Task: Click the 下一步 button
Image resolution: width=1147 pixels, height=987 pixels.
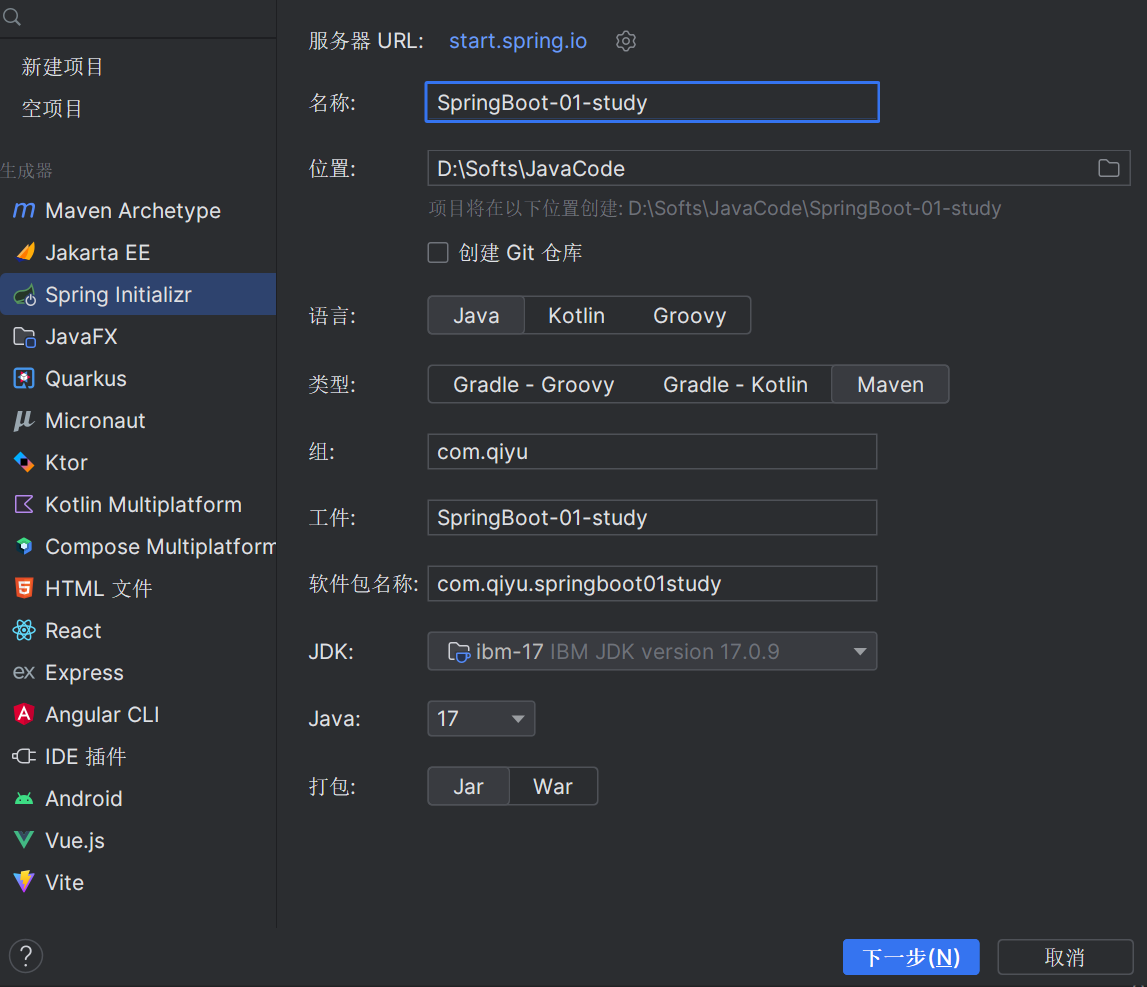Action: tap(910, 957)
